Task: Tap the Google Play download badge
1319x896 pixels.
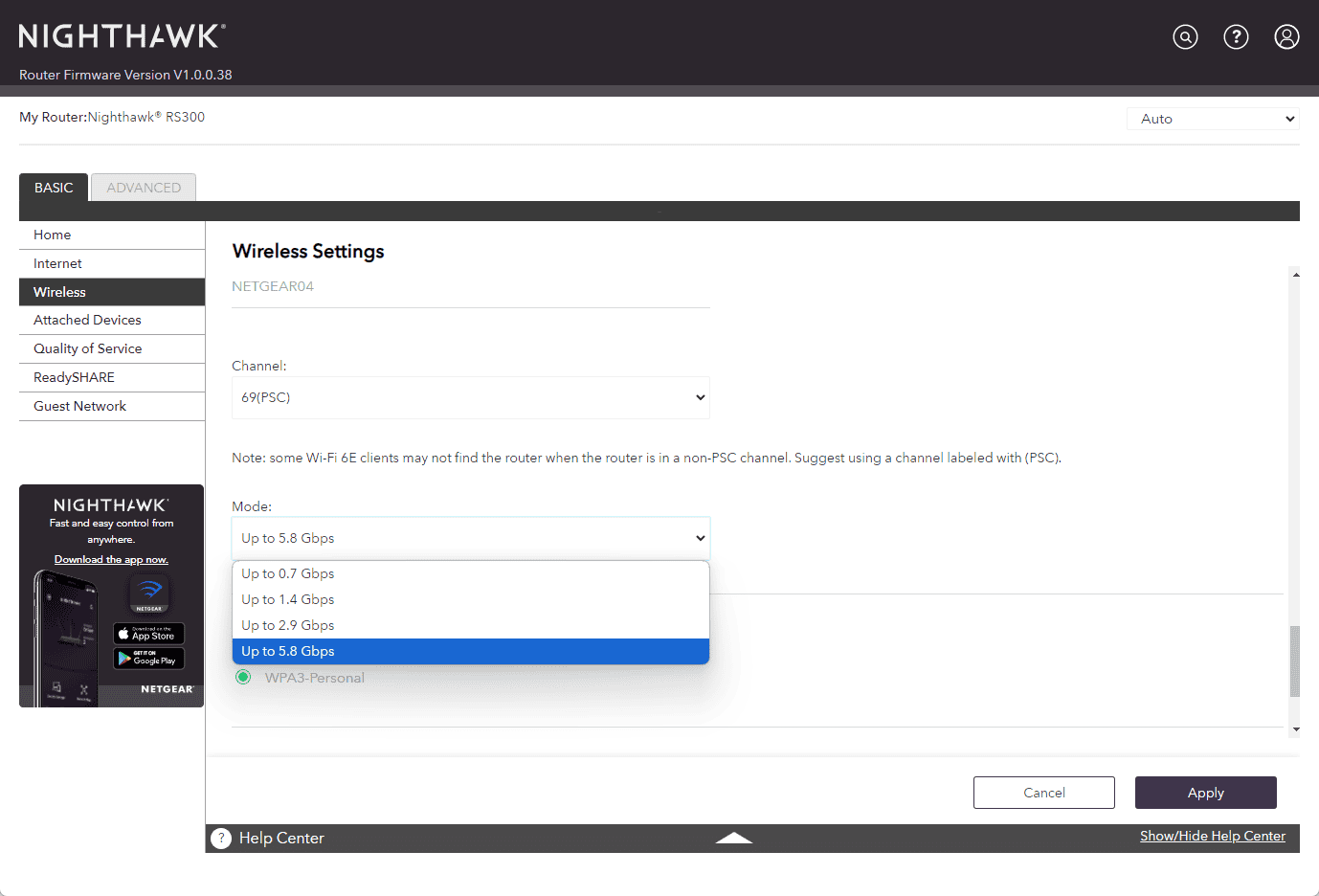Action: pos(148,659)
